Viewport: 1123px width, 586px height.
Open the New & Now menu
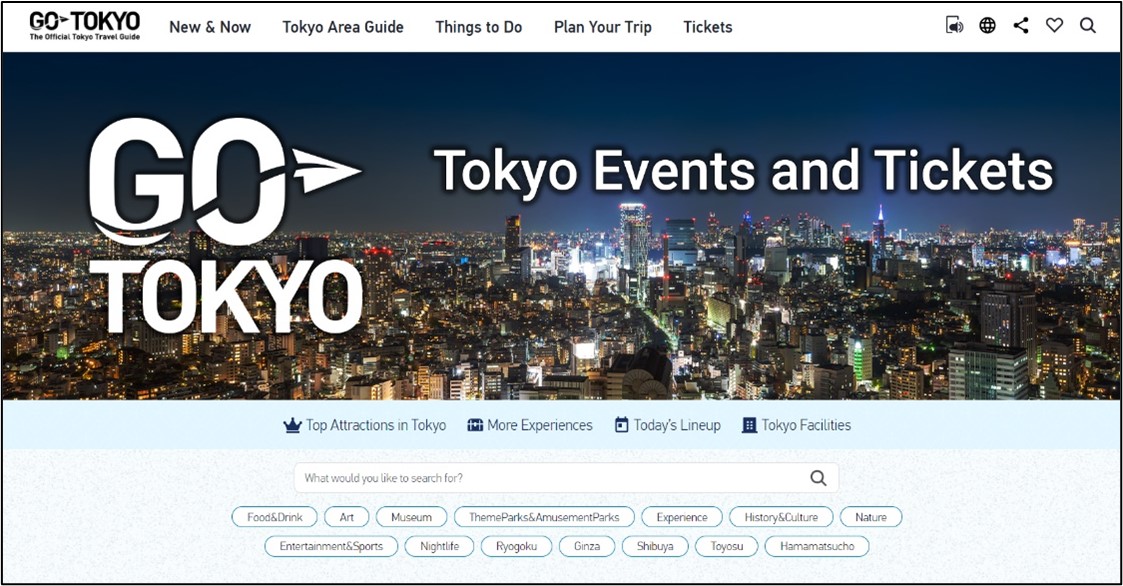click(210, 27)
